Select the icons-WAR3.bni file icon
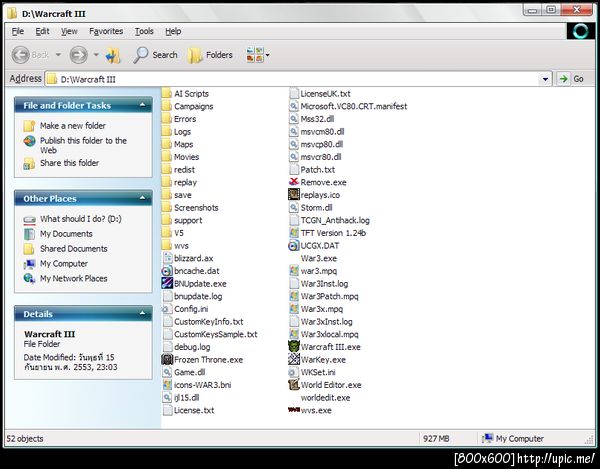The image size is (600, 469). [x=167, y=384]
